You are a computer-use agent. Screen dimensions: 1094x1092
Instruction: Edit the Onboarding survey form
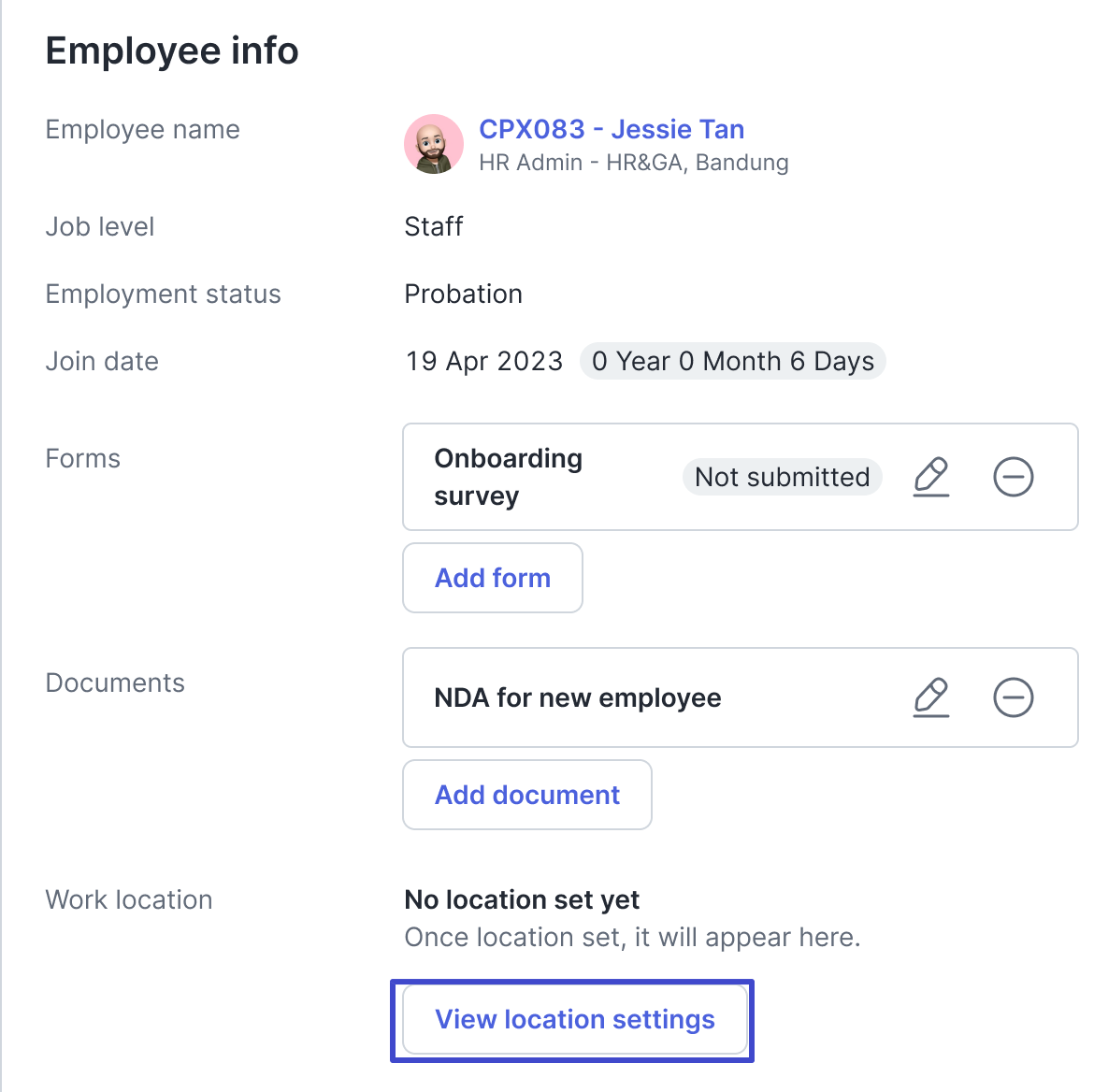point(931,477)
